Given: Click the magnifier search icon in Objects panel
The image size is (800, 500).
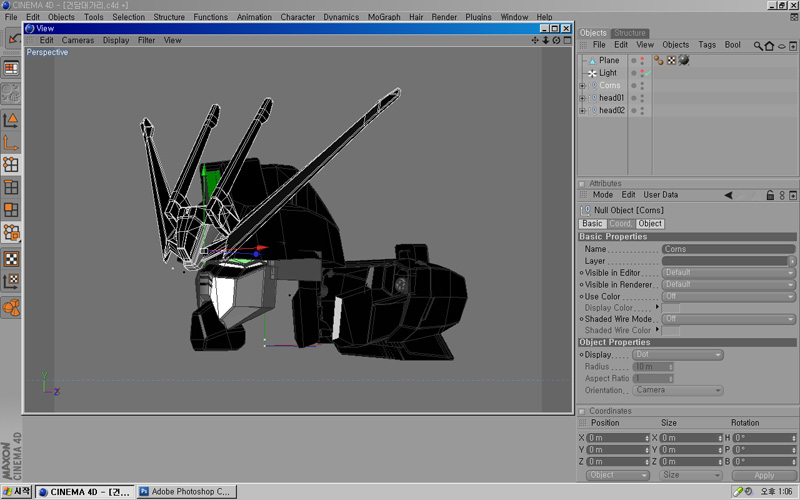Looking at the screenshot, I should coord(758,46).
